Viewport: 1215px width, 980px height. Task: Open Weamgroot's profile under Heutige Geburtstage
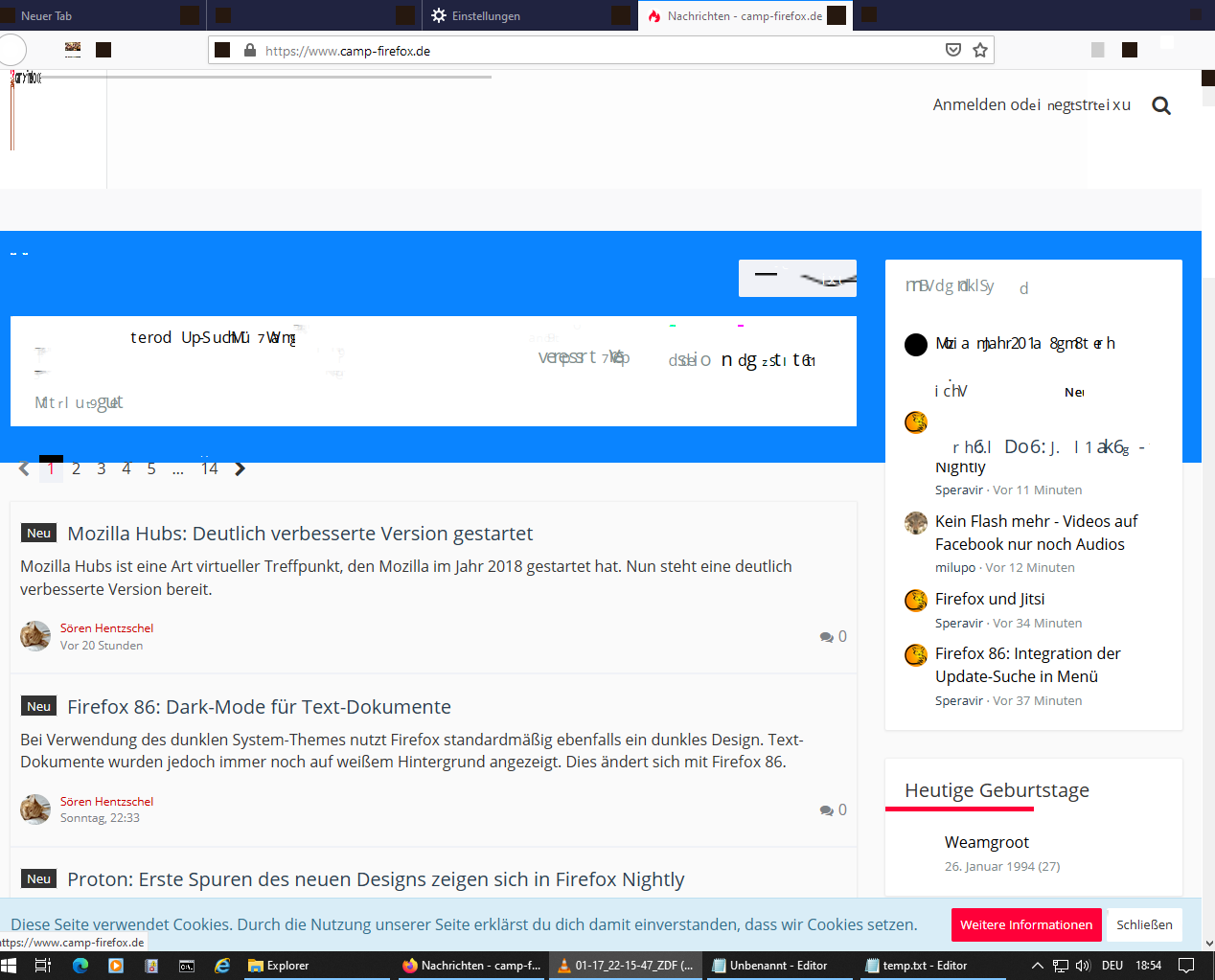pyautogui.click(x=987, y=842)
